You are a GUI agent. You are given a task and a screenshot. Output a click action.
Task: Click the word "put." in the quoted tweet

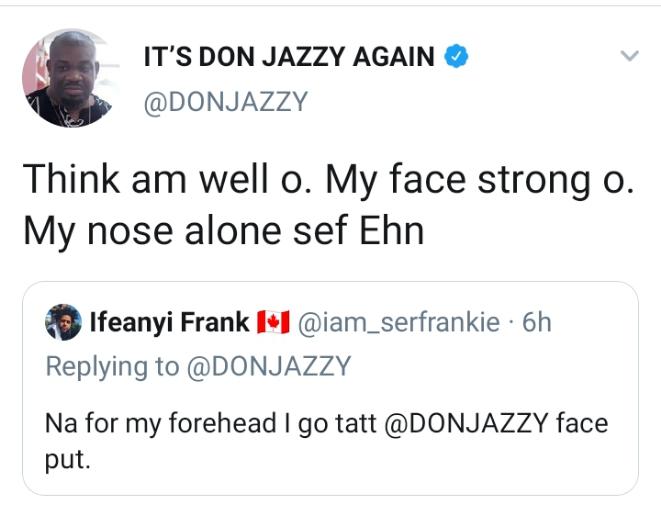67,462
